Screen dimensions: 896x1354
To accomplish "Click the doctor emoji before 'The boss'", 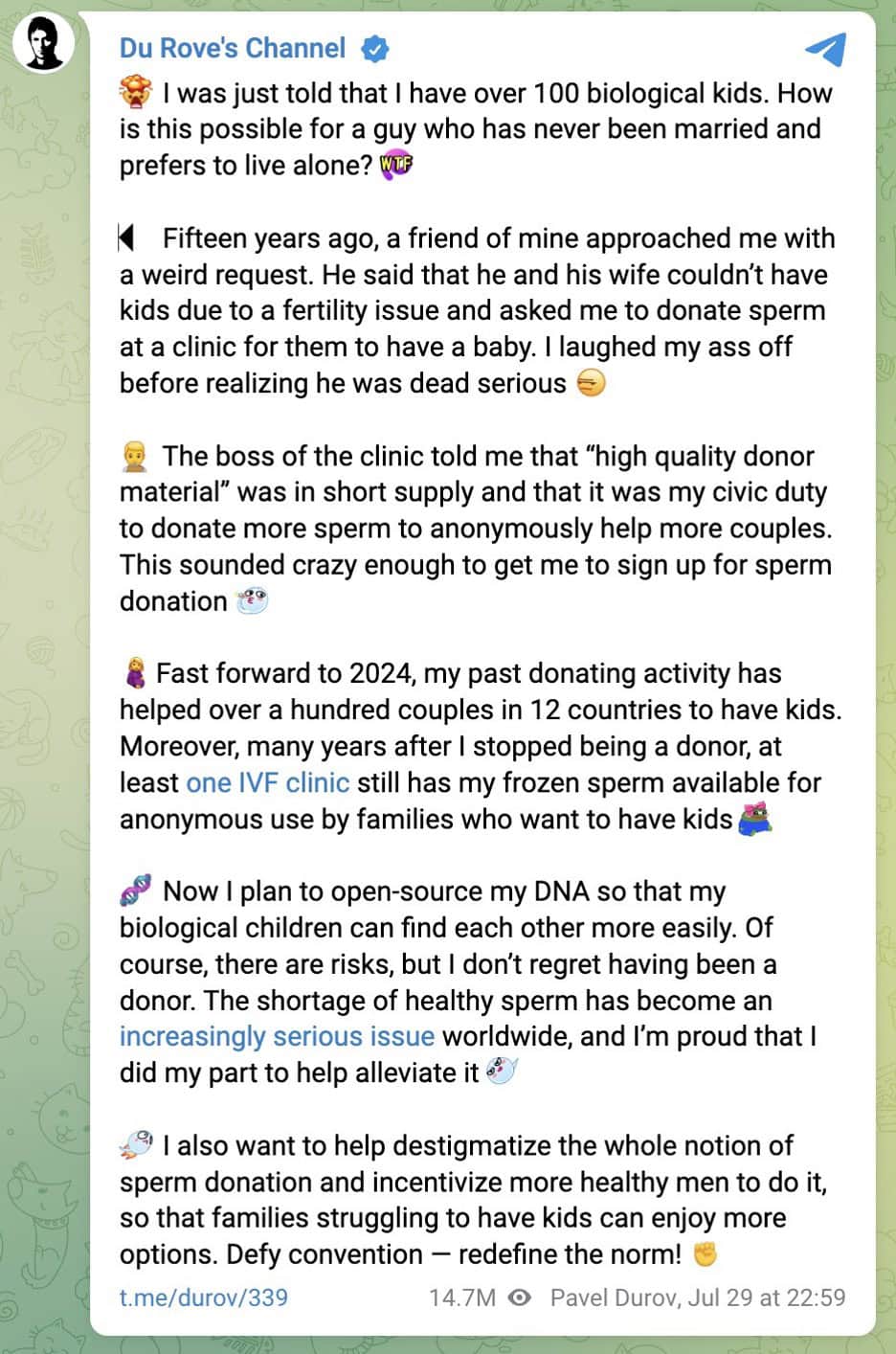I will pyautogui.click(x=135, y=456).
